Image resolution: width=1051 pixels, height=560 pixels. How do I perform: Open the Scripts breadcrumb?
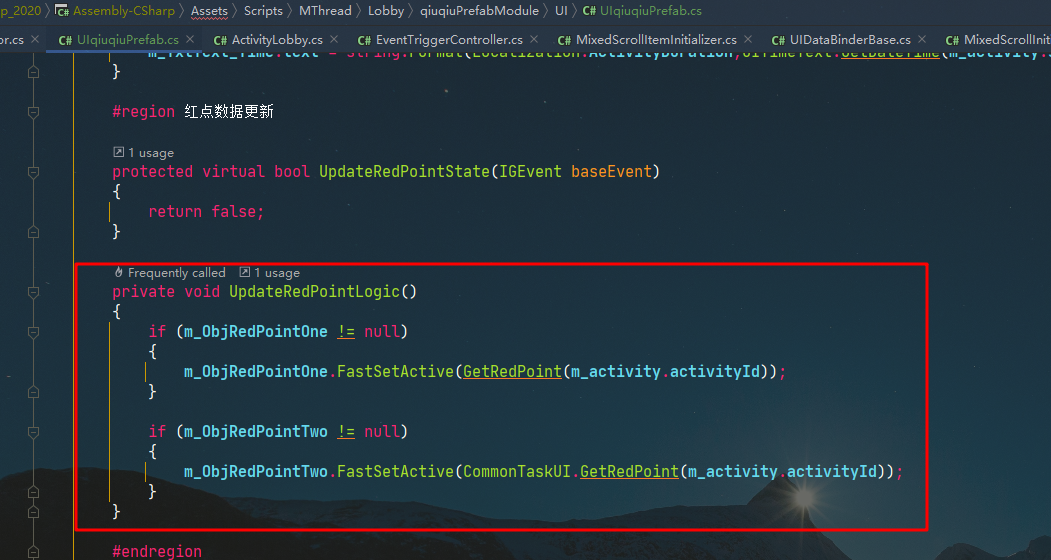click(263, 11)
